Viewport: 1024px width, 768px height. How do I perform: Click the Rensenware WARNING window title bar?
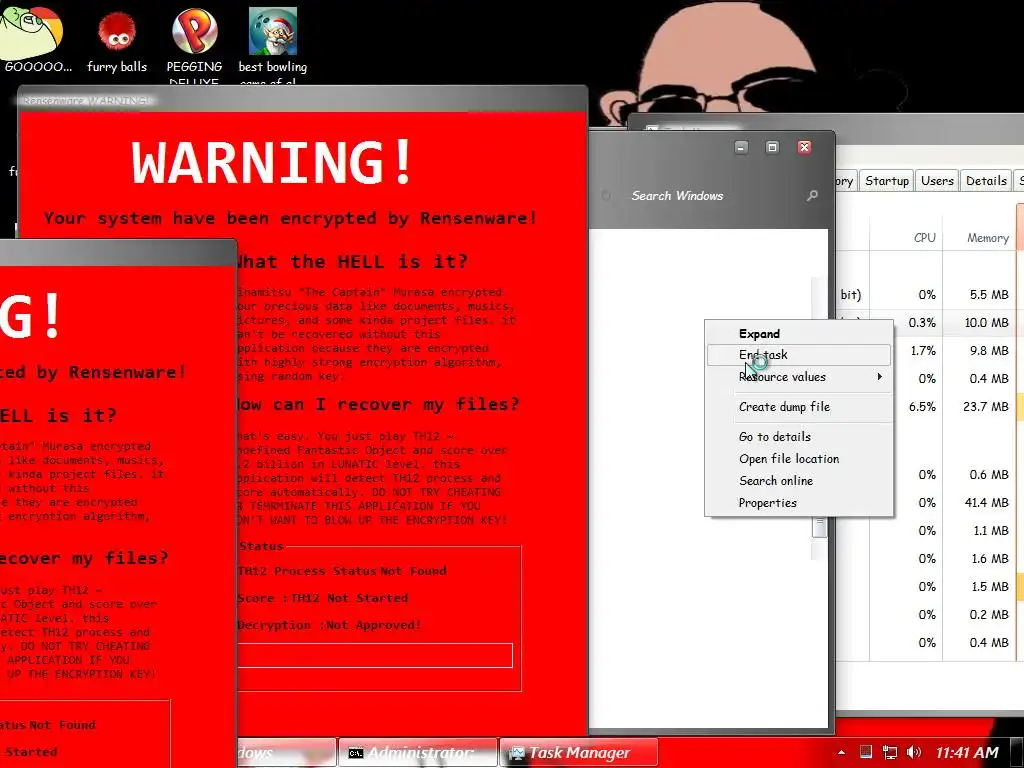[x=303, y=100]
